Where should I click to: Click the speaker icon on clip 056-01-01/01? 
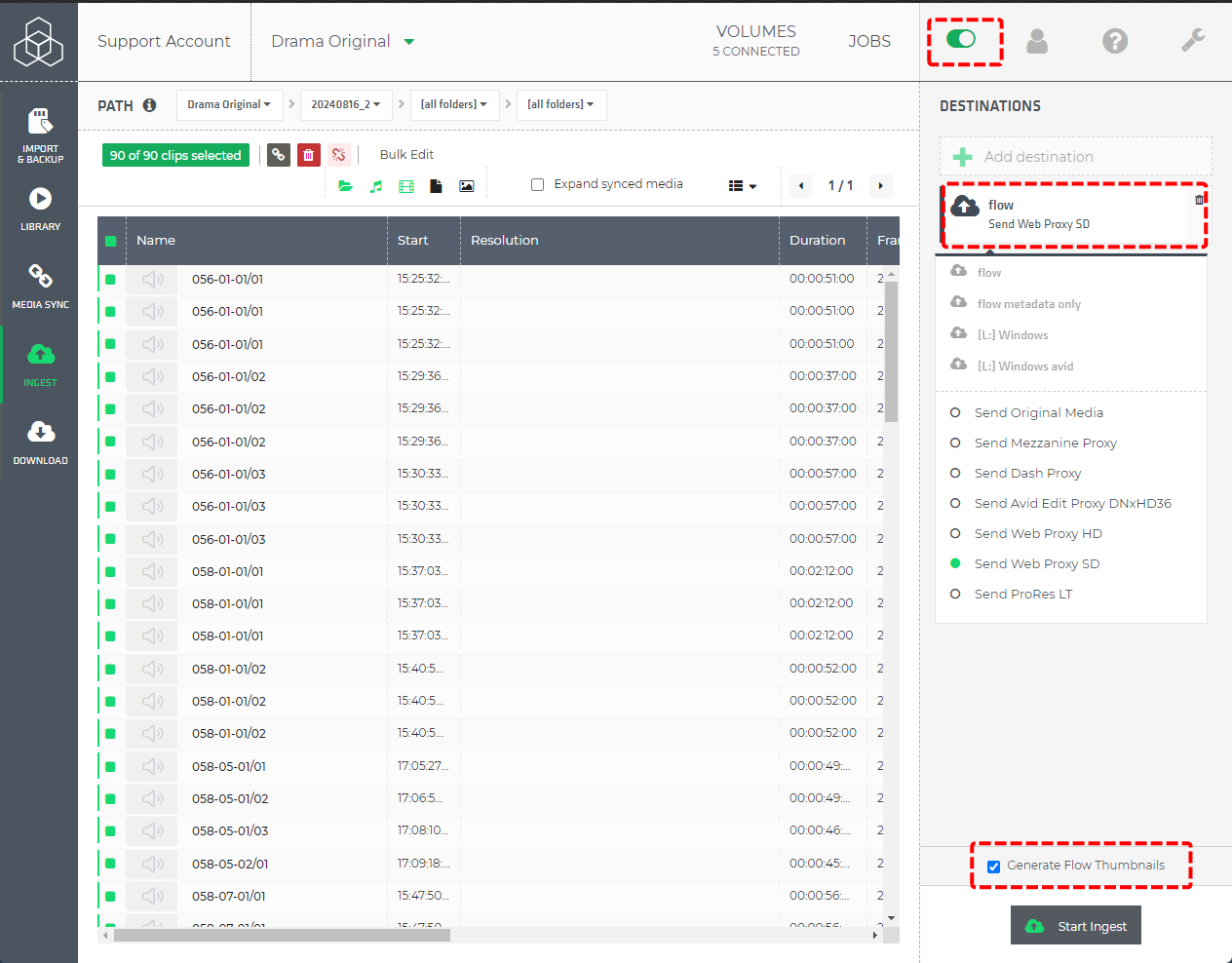[151, 278]
